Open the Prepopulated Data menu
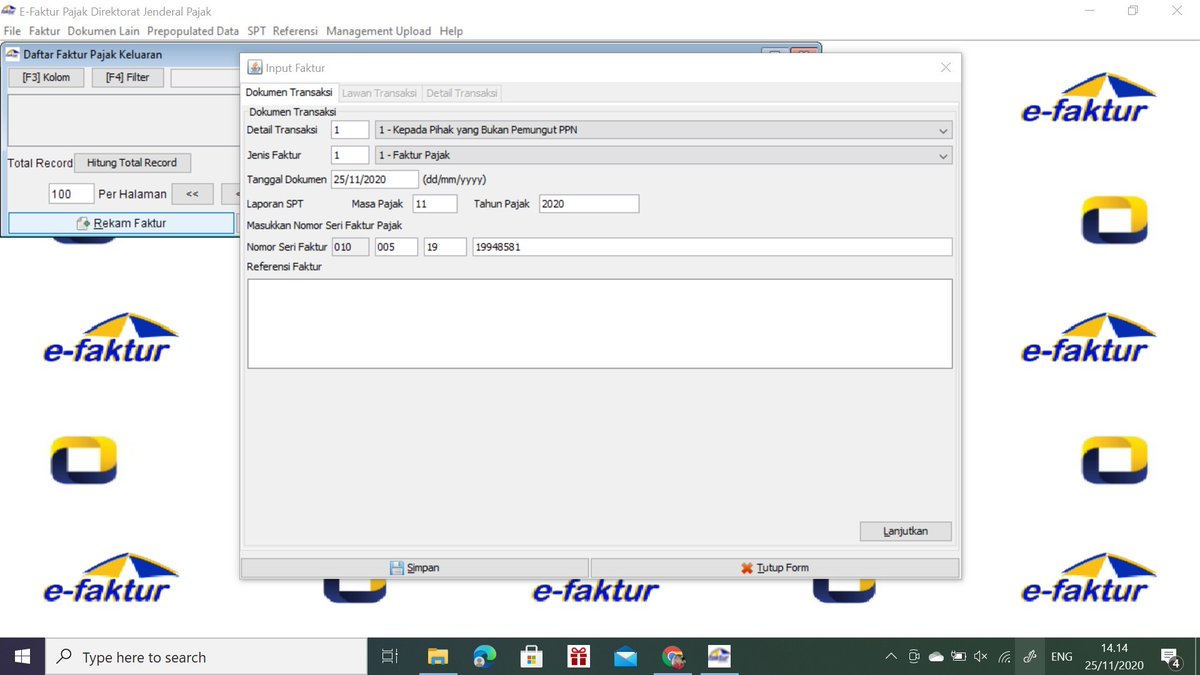Viewport: 1200px width, 675px height. [x=193, y=31]
